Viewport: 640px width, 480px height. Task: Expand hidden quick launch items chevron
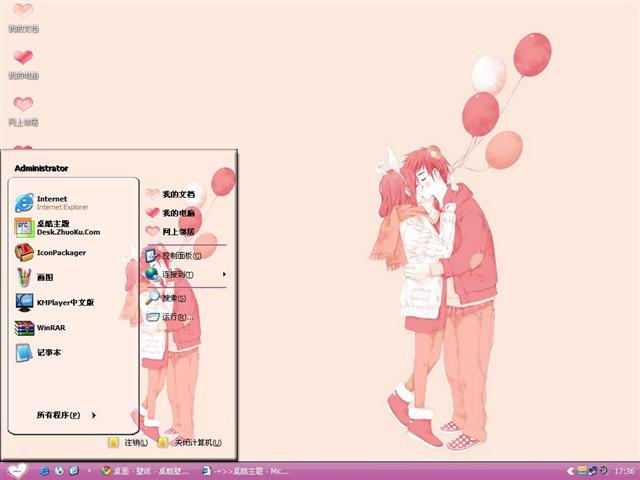pos(89,471)
